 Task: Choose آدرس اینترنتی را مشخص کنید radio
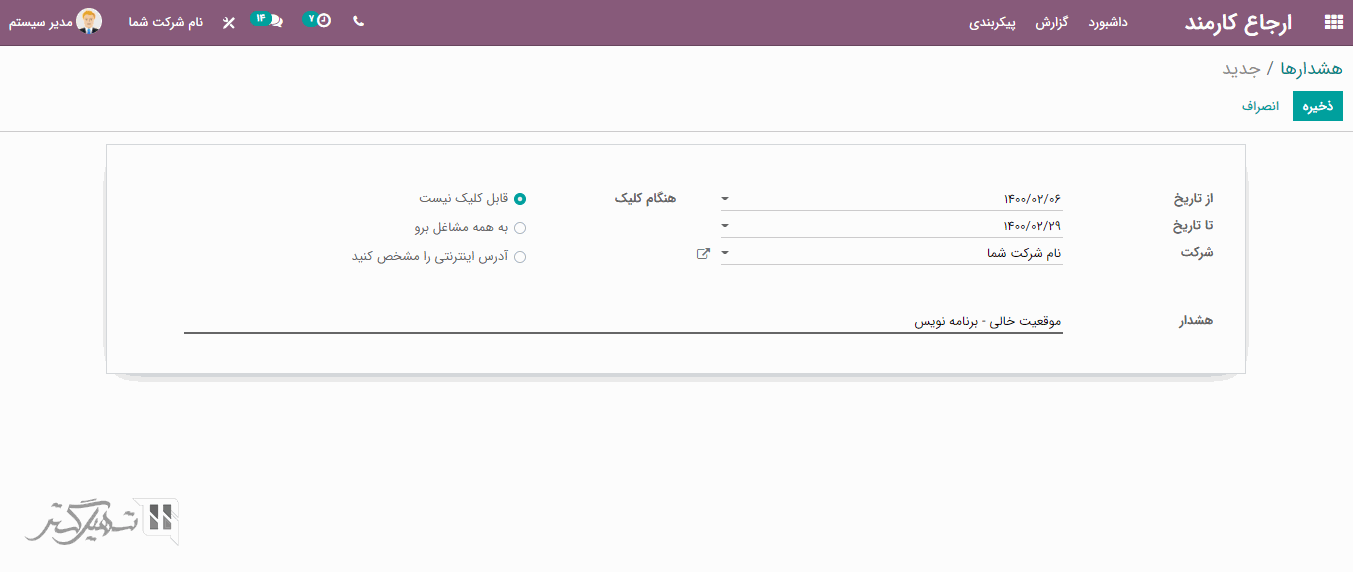[x=520, y=257]
